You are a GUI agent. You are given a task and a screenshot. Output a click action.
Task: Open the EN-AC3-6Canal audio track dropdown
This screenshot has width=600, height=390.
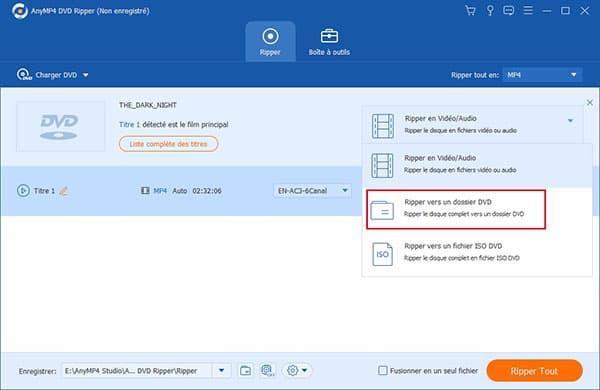tap(312, 190)
